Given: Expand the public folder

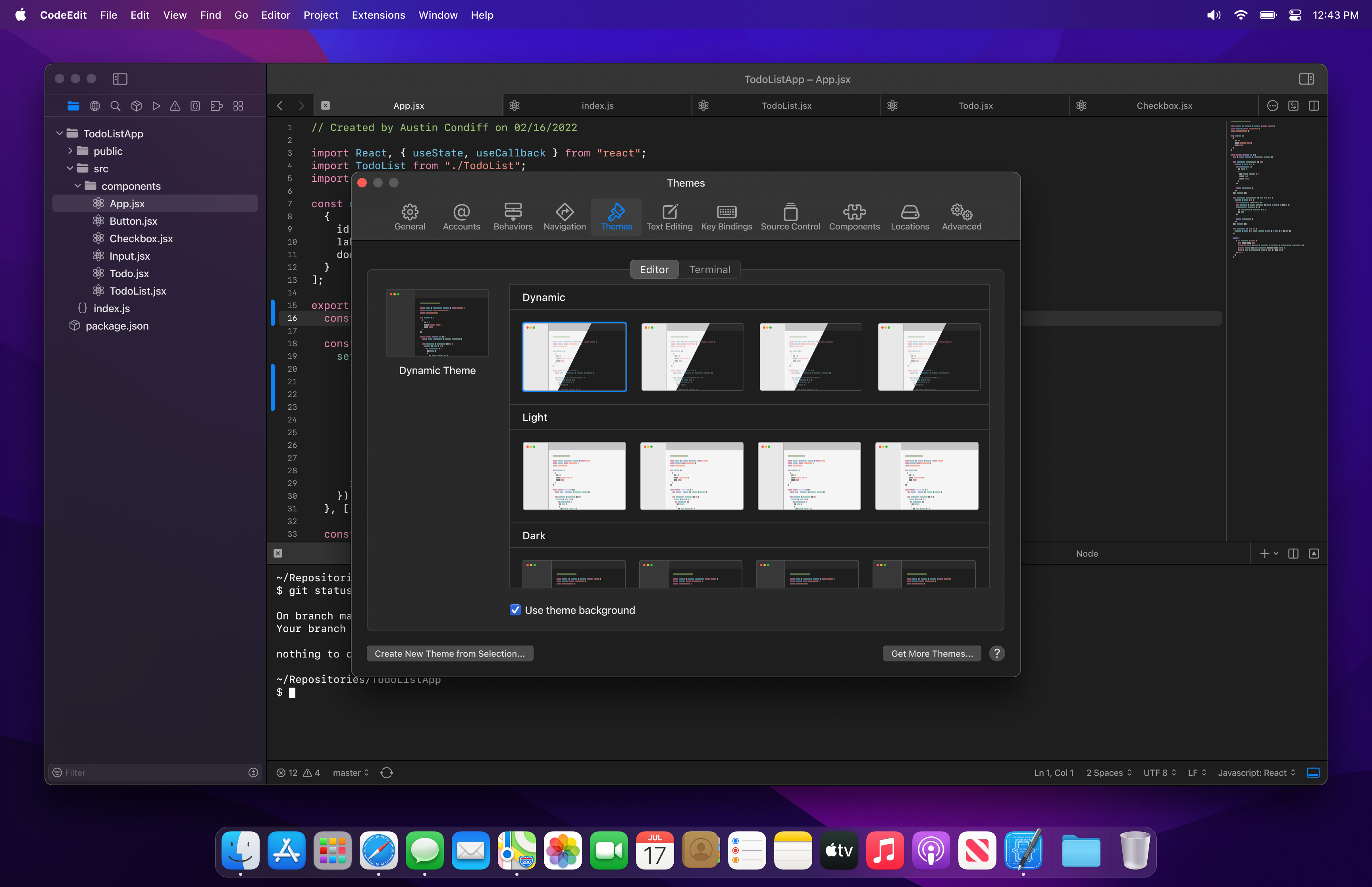Looking at the screenshot, I should (70, 151).
